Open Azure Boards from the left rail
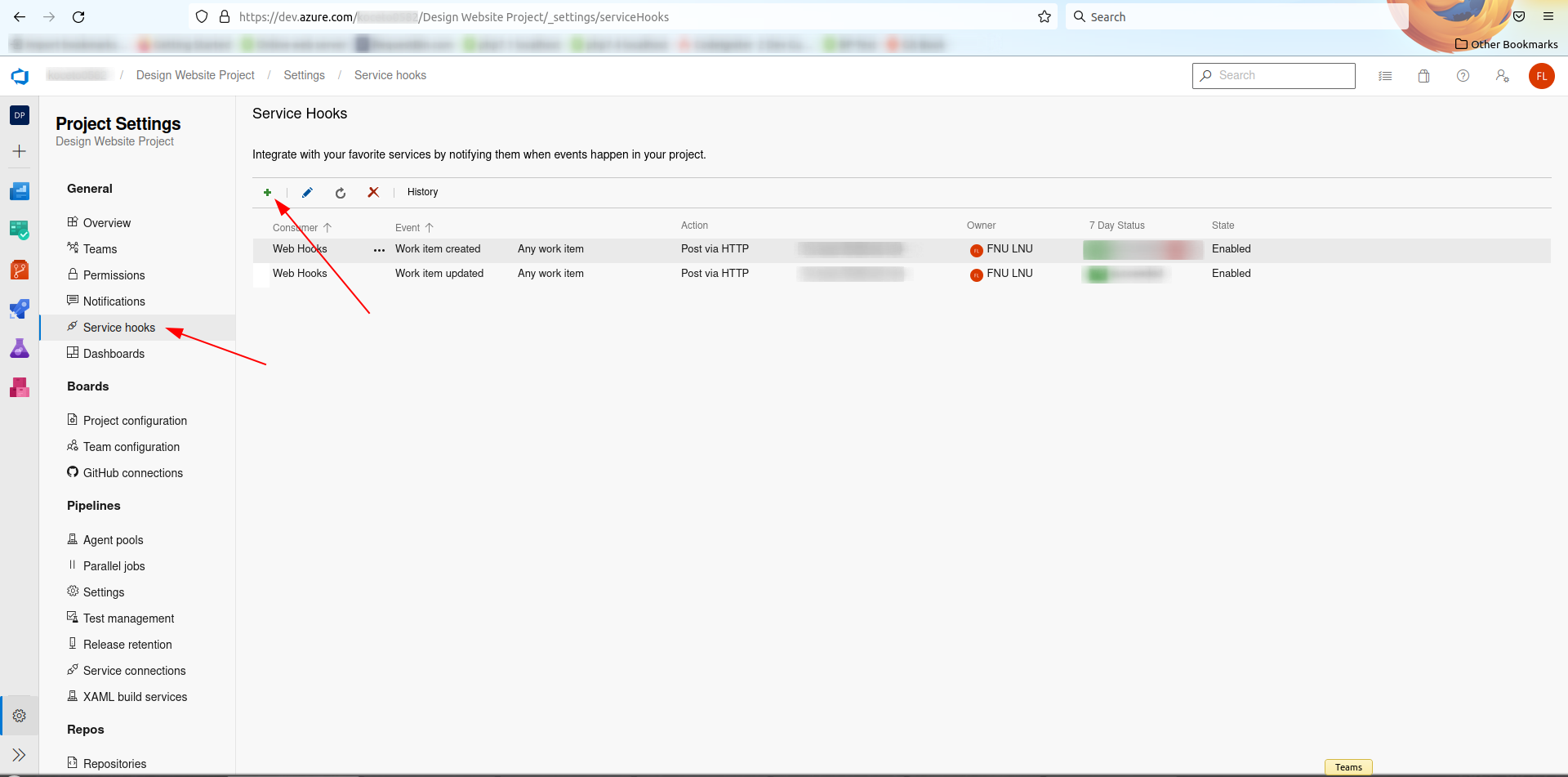This screenshot has width=1568, height=777. coord(20,230)
